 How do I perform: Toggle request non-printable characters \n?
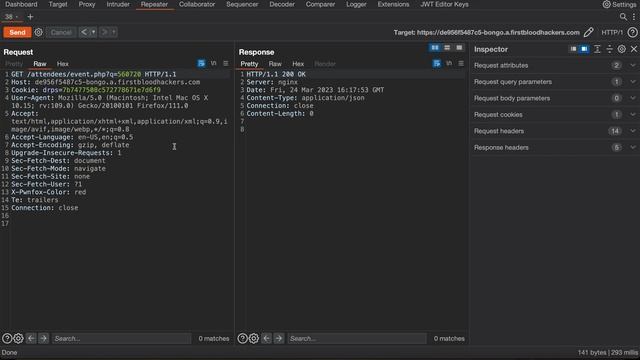pyautogui.click(x=213, y=64)
